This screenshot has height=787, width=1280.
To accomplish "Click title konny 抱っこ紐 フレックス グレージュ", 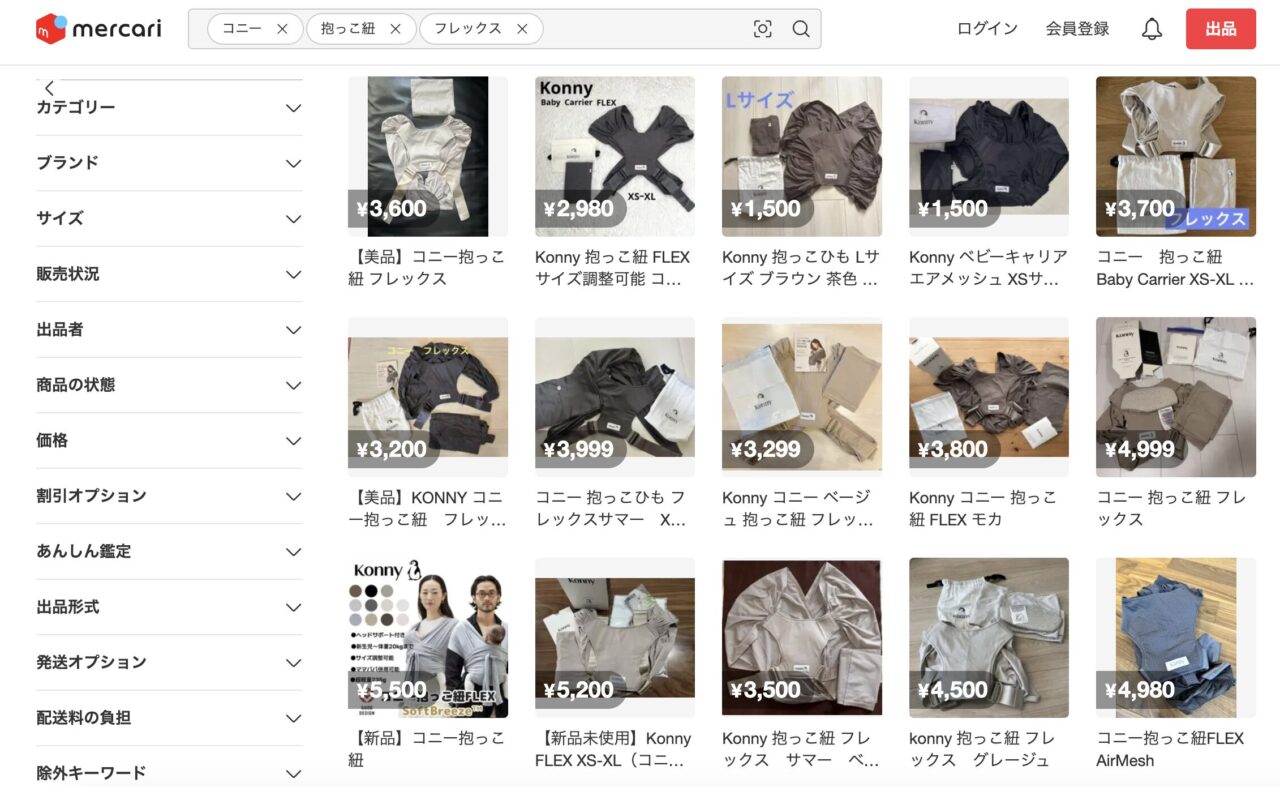I will tap(982, 749).
